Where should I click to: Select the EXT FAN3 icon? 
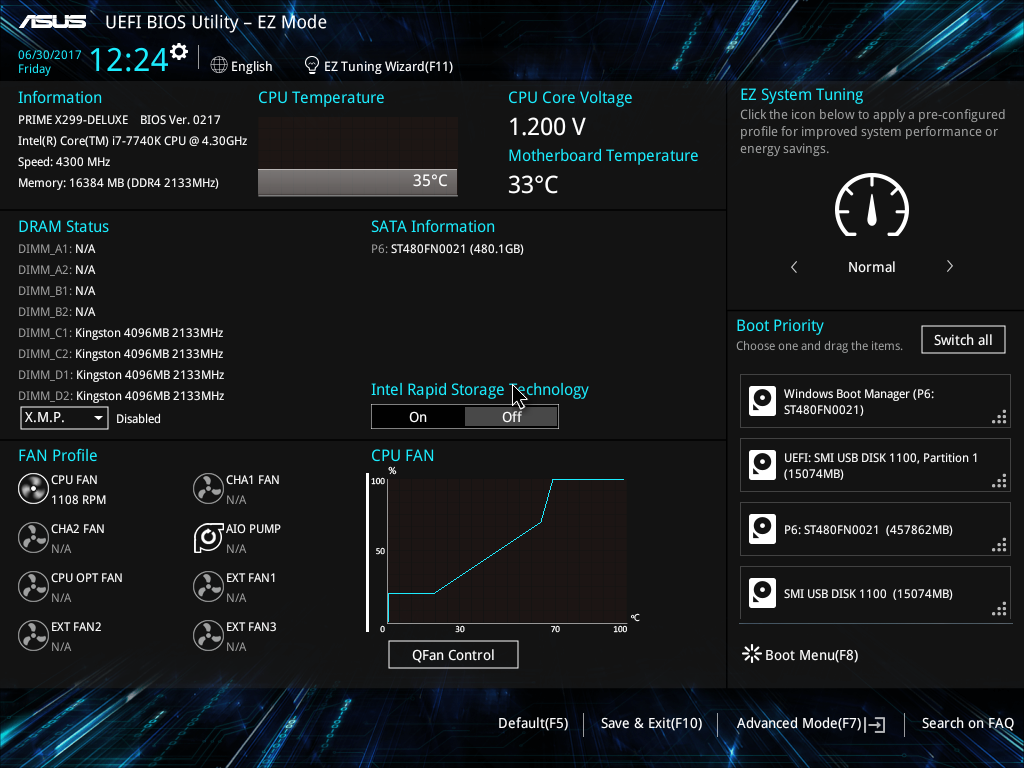click(208, 635)
